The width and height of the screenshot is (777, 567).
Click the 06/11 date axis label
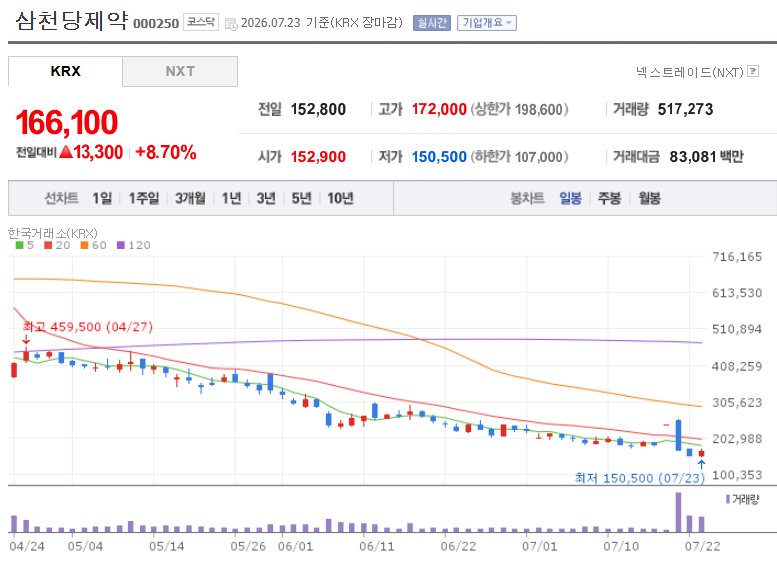coord(377,546)
